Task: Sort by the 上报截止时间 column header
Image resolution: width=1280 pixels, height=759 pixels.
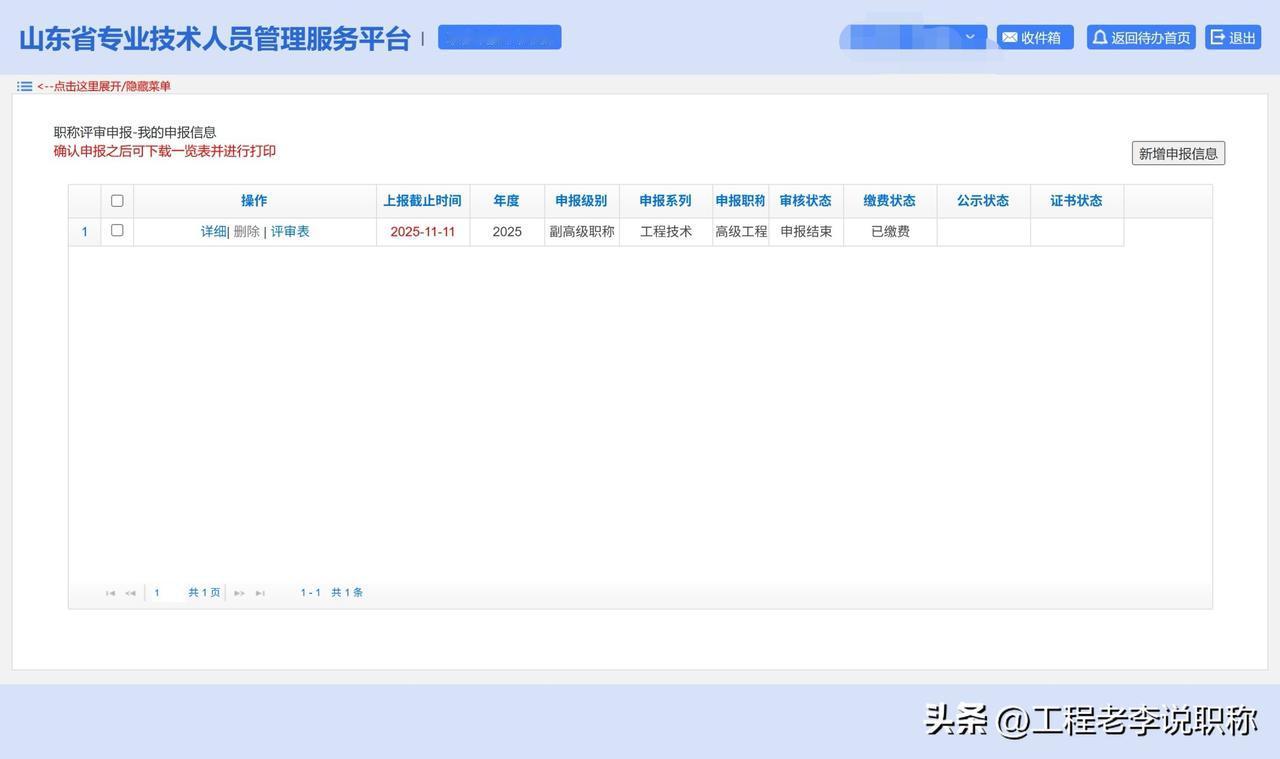Action: coord(422,199)
